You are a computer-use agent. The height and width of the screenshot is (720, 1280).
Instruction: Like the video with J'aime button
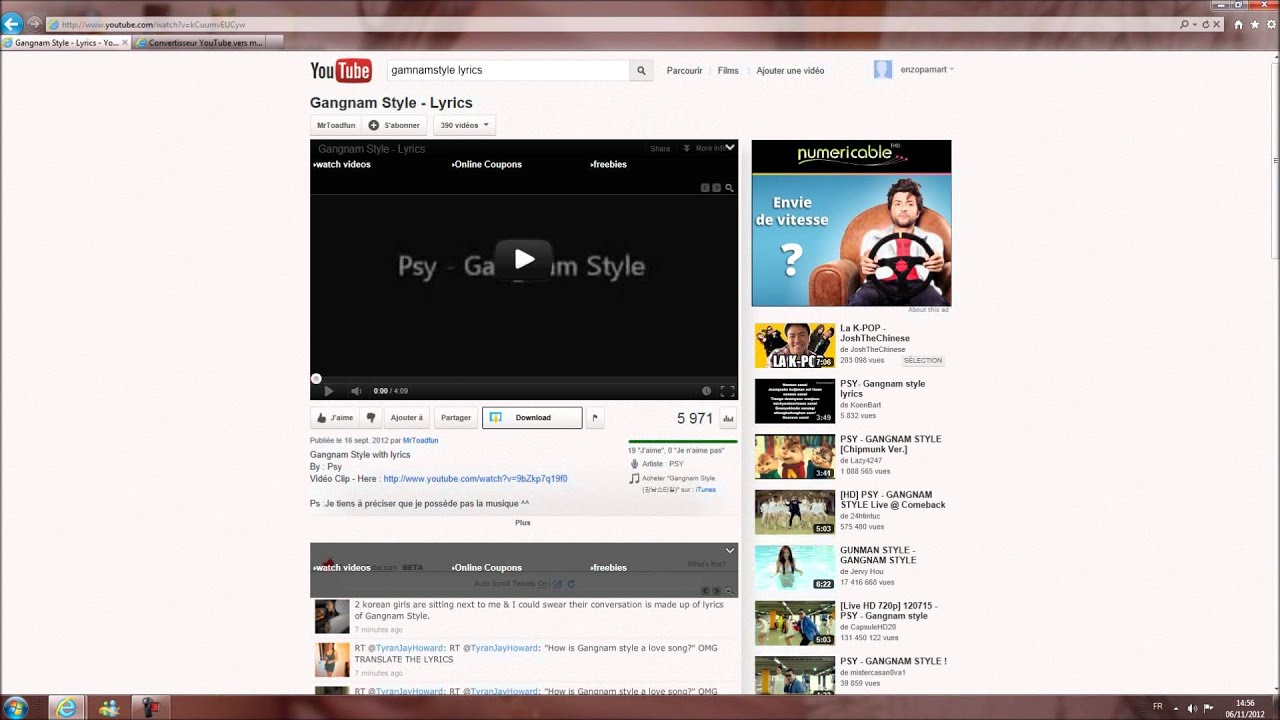[335, 418]
